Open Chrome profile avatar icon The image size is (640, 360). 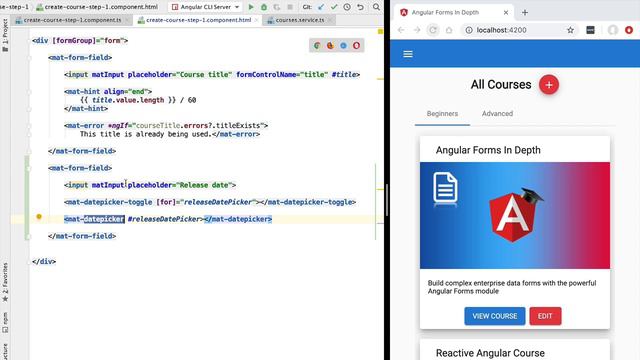[x=613, y=30]
